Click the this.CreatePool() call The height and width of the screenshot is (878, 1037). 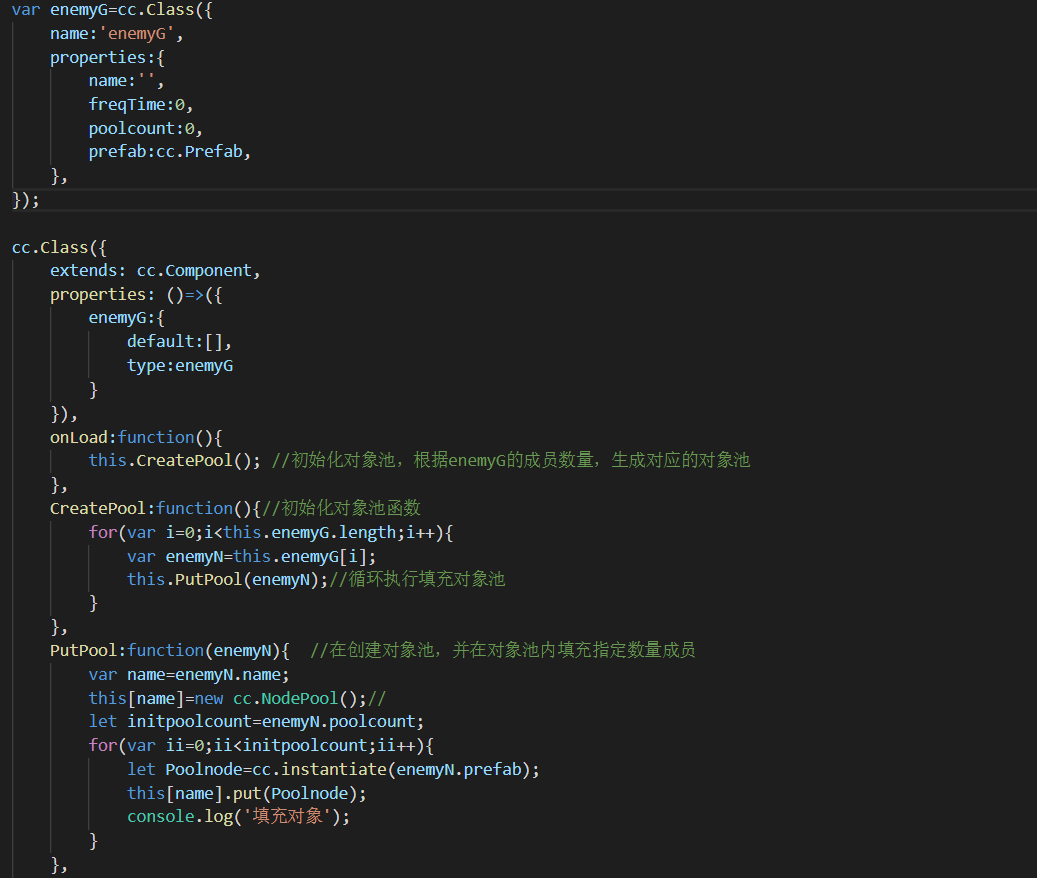[x=175, y=460]
